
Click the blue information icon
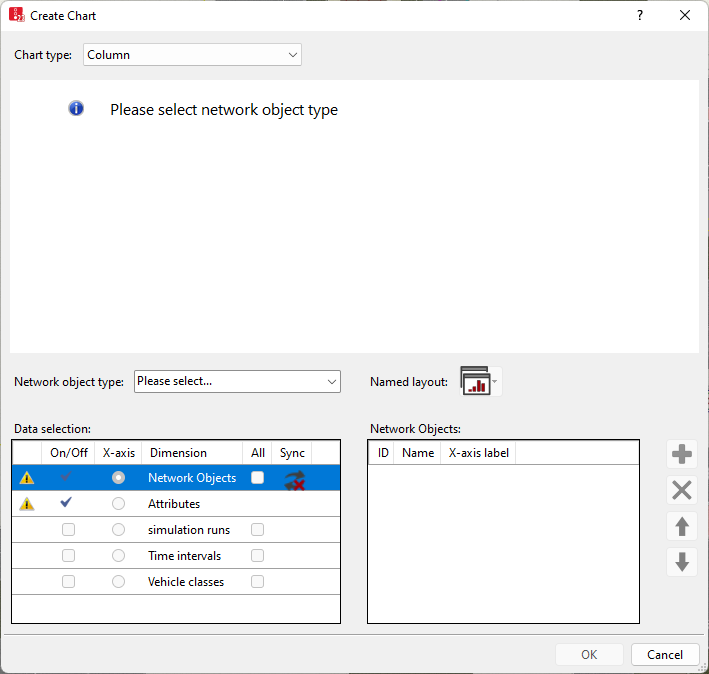pos(76,109)
